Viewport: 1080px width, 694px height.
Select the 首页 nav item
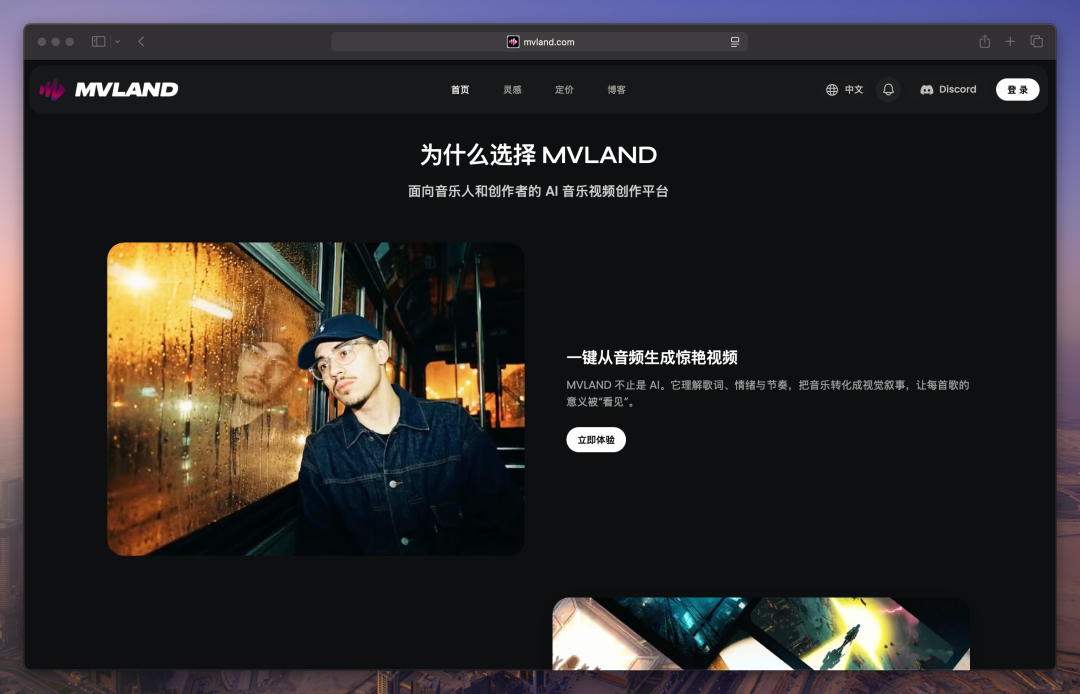click(460, 90)
